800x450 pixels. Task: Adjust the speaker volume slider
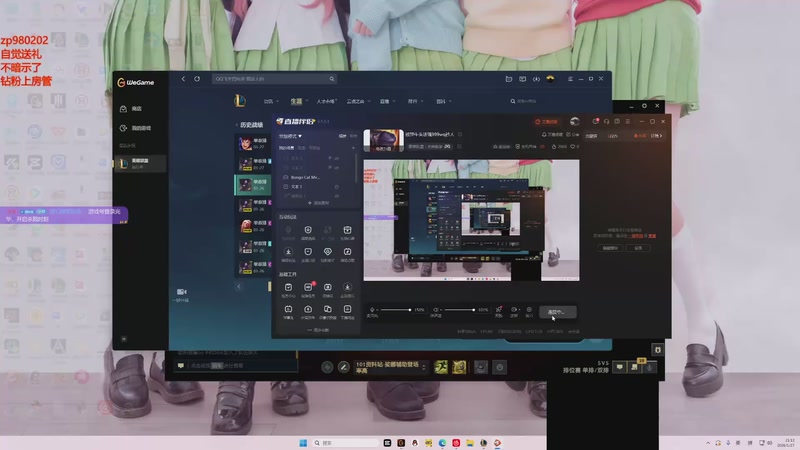tap(459, 310)
